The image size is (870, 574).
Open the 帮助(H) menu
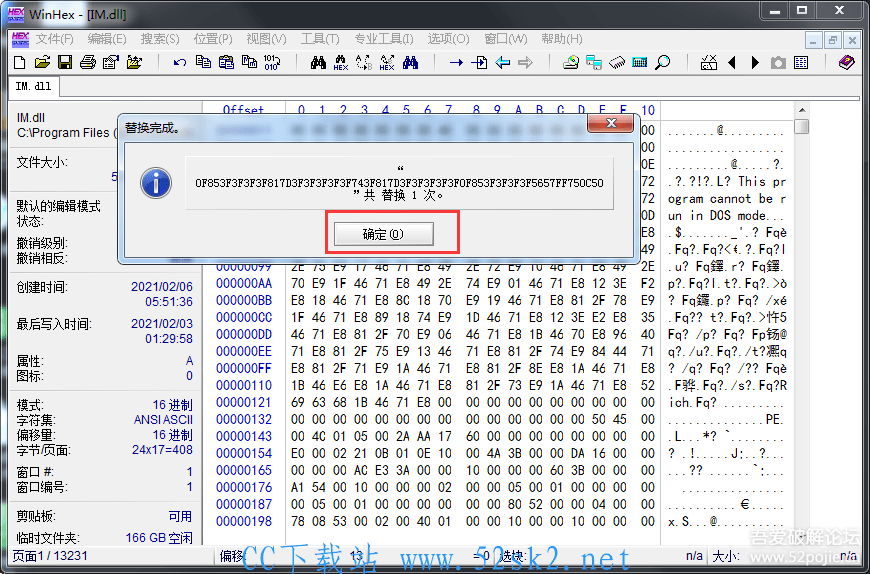[562, 39]
